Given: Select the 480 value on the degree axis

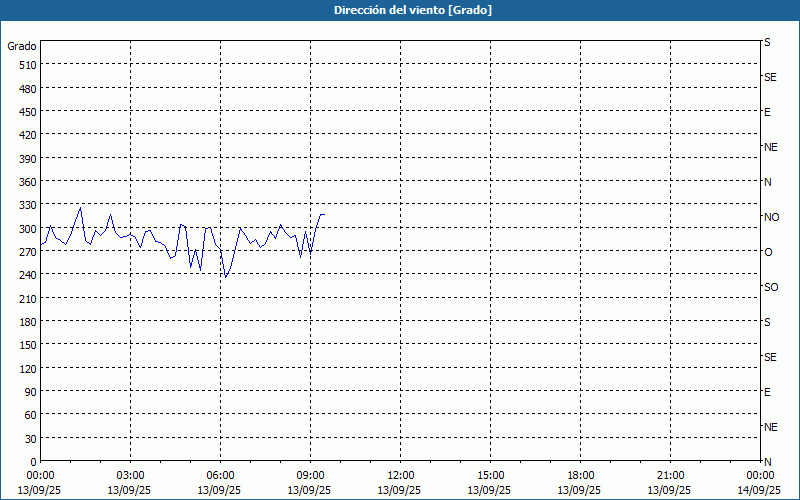Looking at the screenshot, I should tap(28, 89).
